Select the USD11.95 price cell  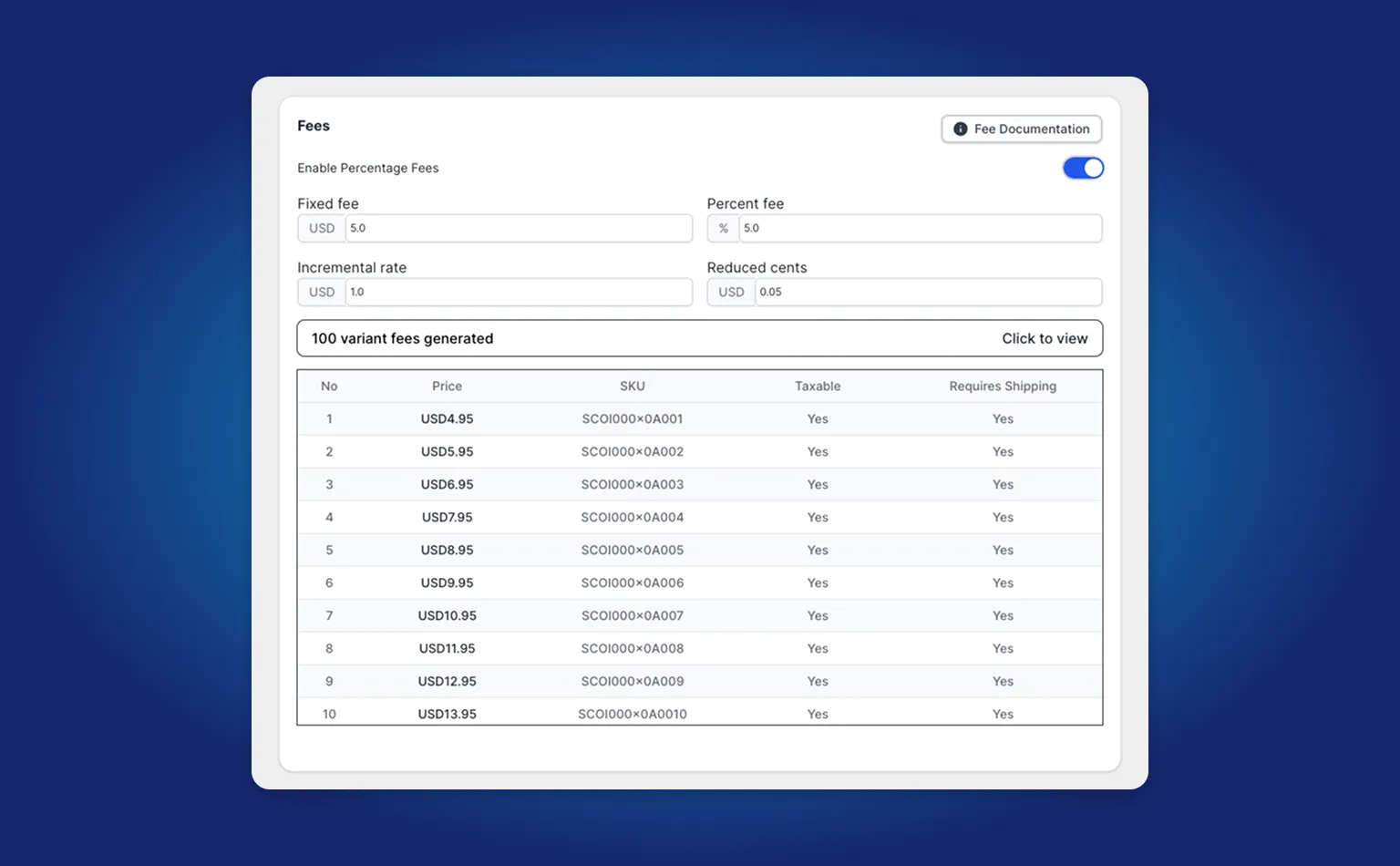point(447,649)
